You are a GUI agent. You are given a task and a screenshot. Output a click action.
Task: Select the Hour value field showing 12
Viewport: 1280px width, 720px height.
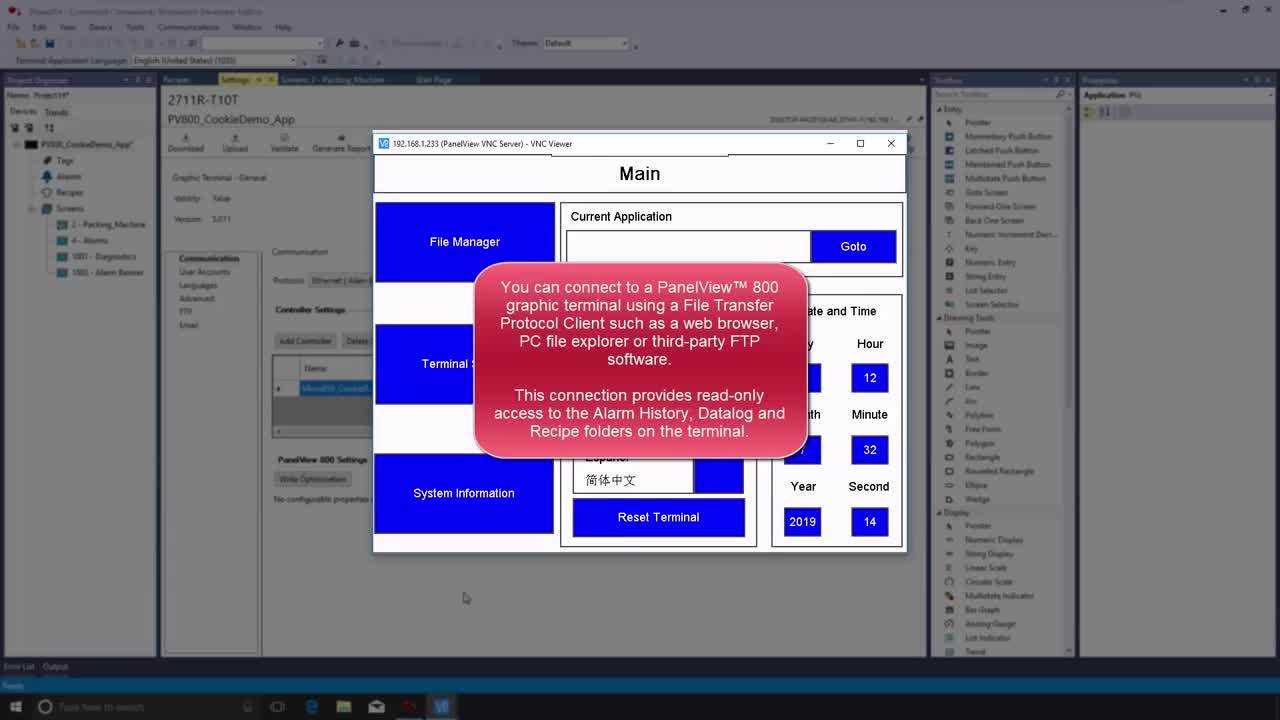[x=870, y=378]
